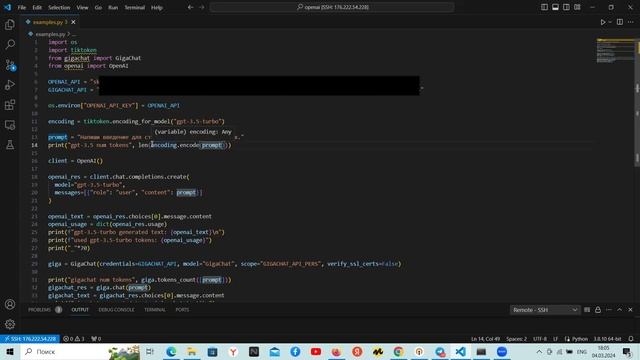This screenshot has height=360, width=640.
Task: Switch to the TERMINAL panel tab
Action: tap(155, 310)
